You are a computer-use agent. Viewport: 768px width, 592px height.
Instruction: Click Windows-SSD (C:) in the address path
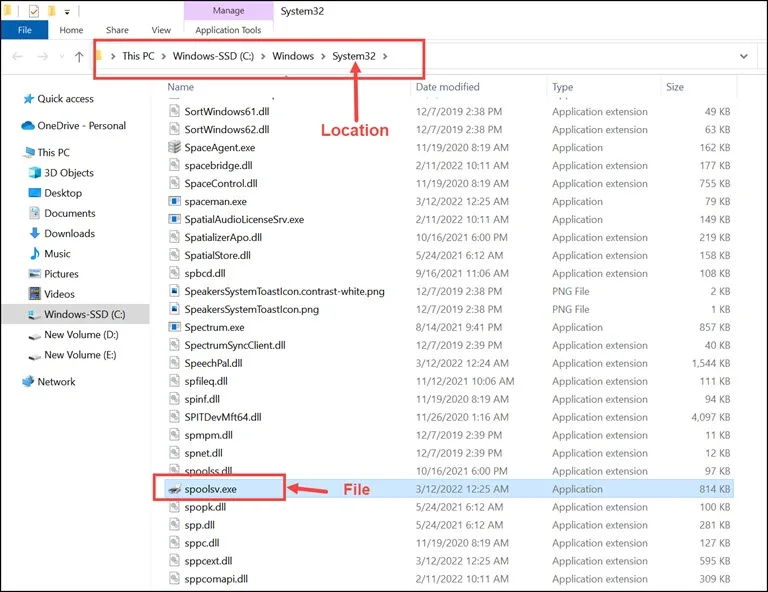(213, 56)
